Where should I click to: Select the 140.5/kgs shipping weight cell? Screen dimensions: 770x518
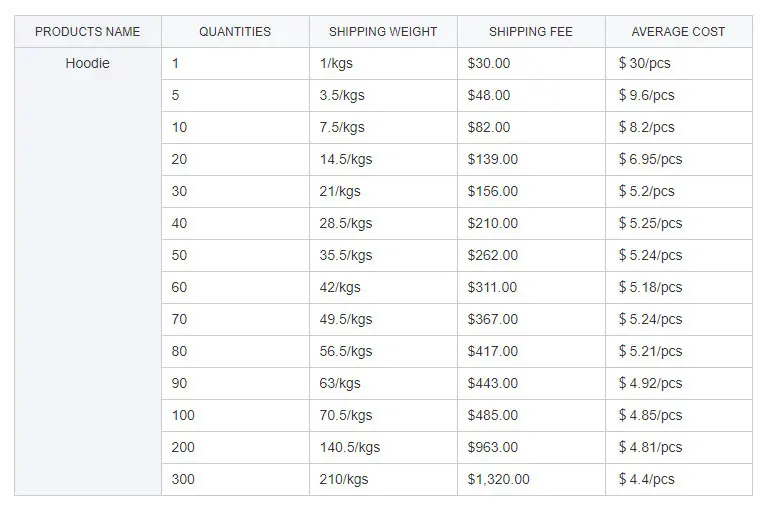pos(350,448)
